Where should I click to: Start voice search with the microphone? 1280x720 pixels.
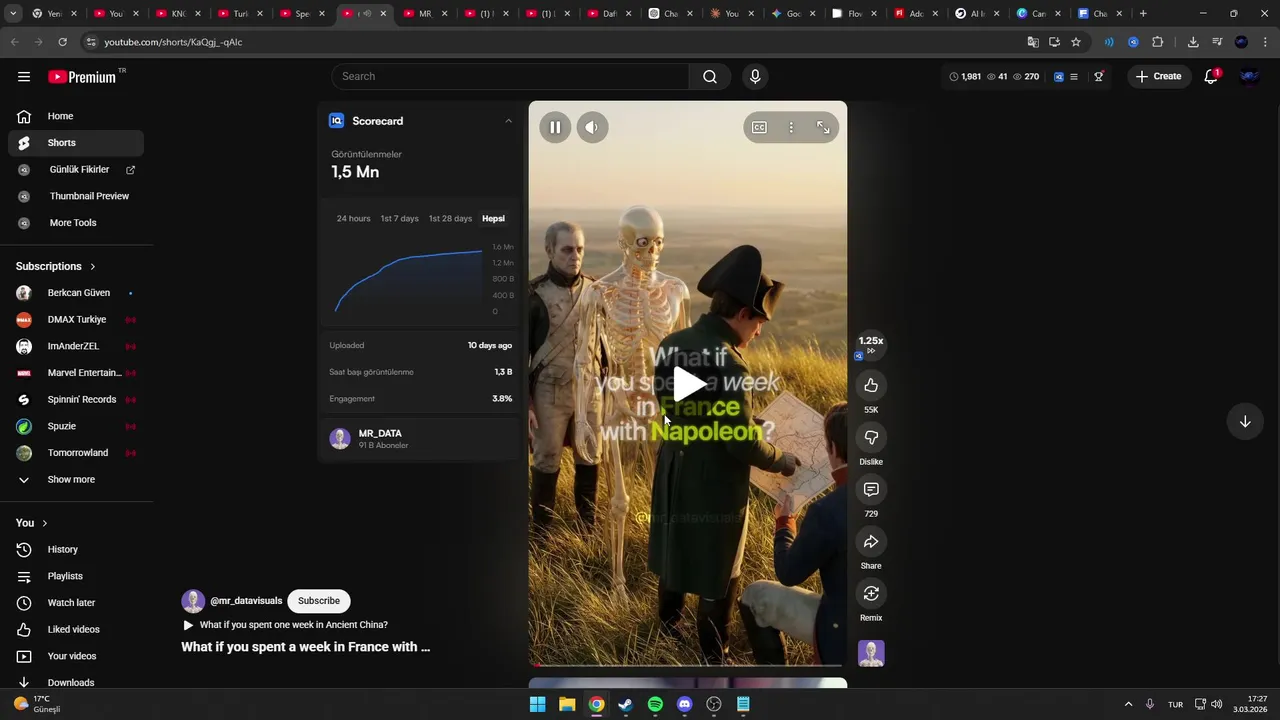(x=755, y=76)
